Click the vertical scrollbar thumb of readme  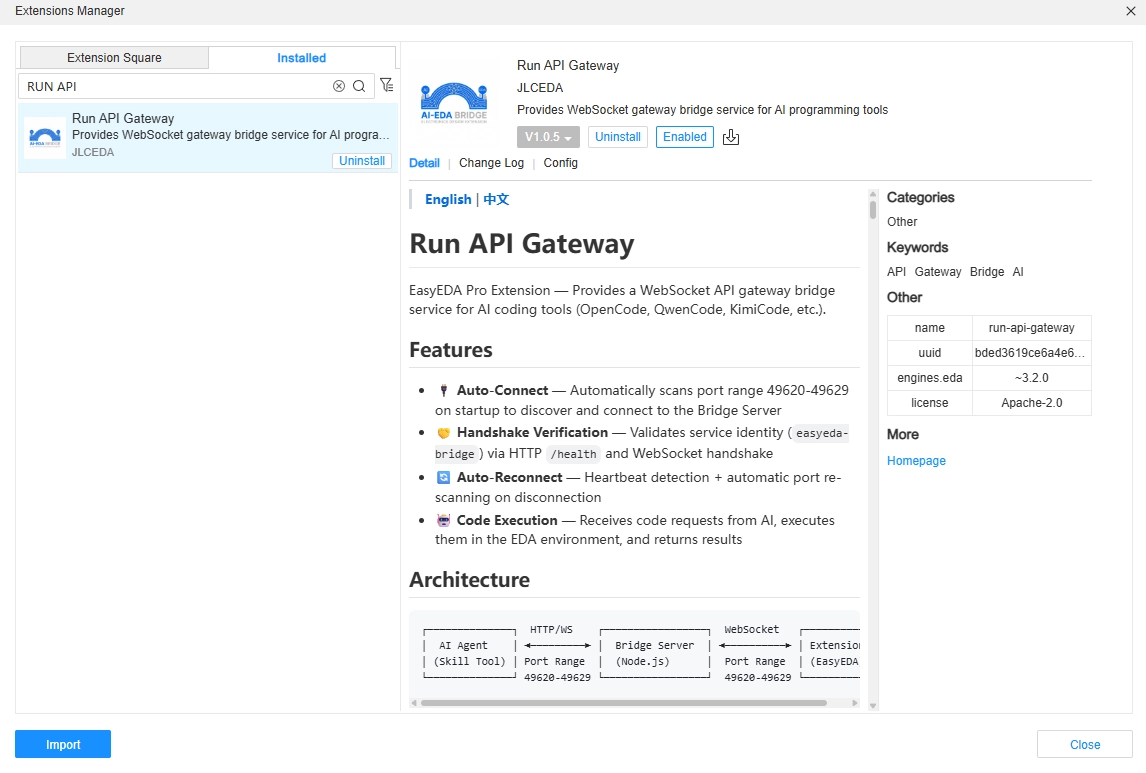pos(873,210)
